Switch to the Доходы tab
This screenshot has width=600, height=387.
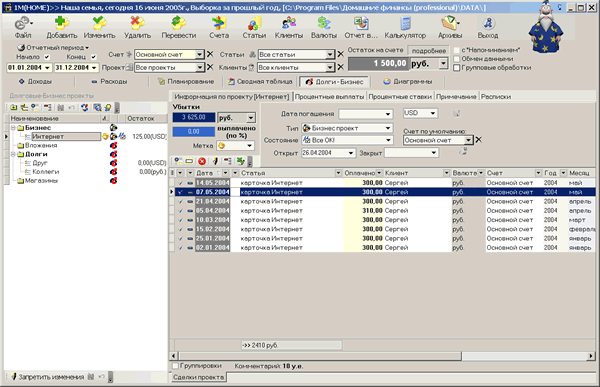[36, 82]
